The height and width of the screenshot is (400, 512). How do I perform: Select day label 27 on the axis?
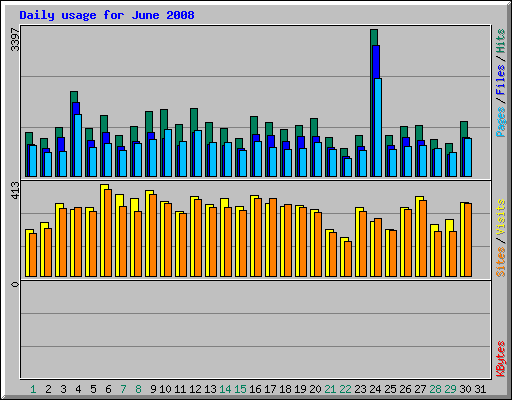[420, 389]
